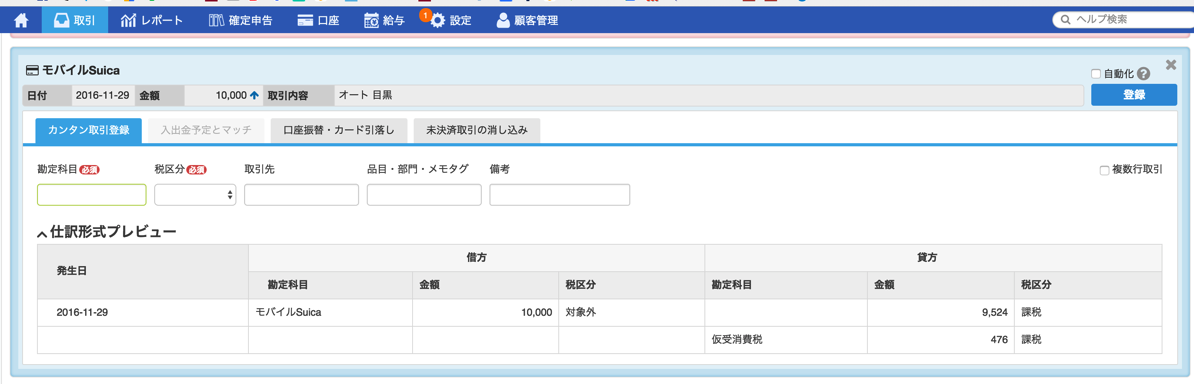The width and height of the screenshot is (1194, 384).
Task: Open the 設定 gear menu
Action: (x=450, y=21)
